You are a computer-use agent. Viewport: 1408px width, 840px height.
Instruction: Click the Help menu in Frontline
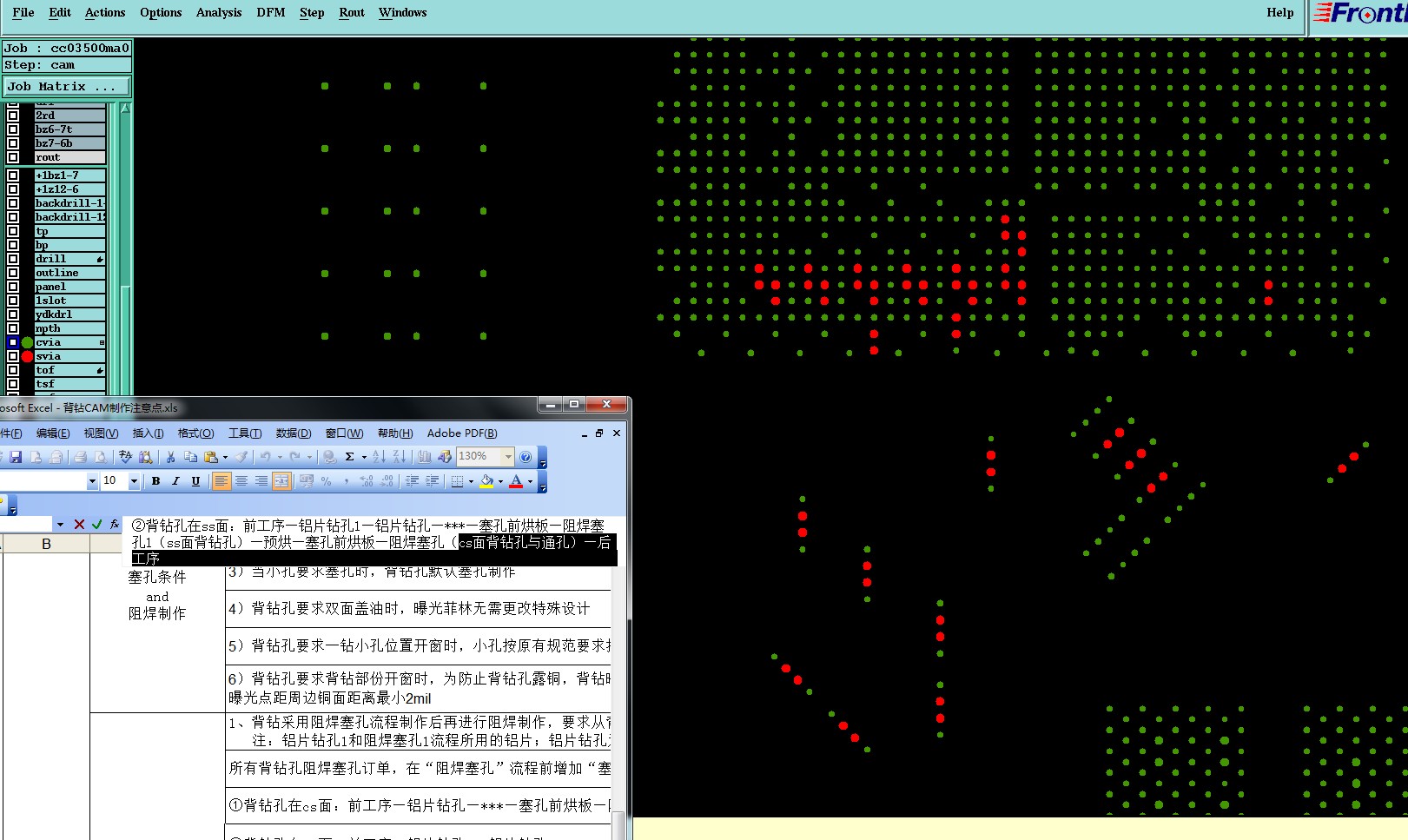click(x=1279, y=12)
